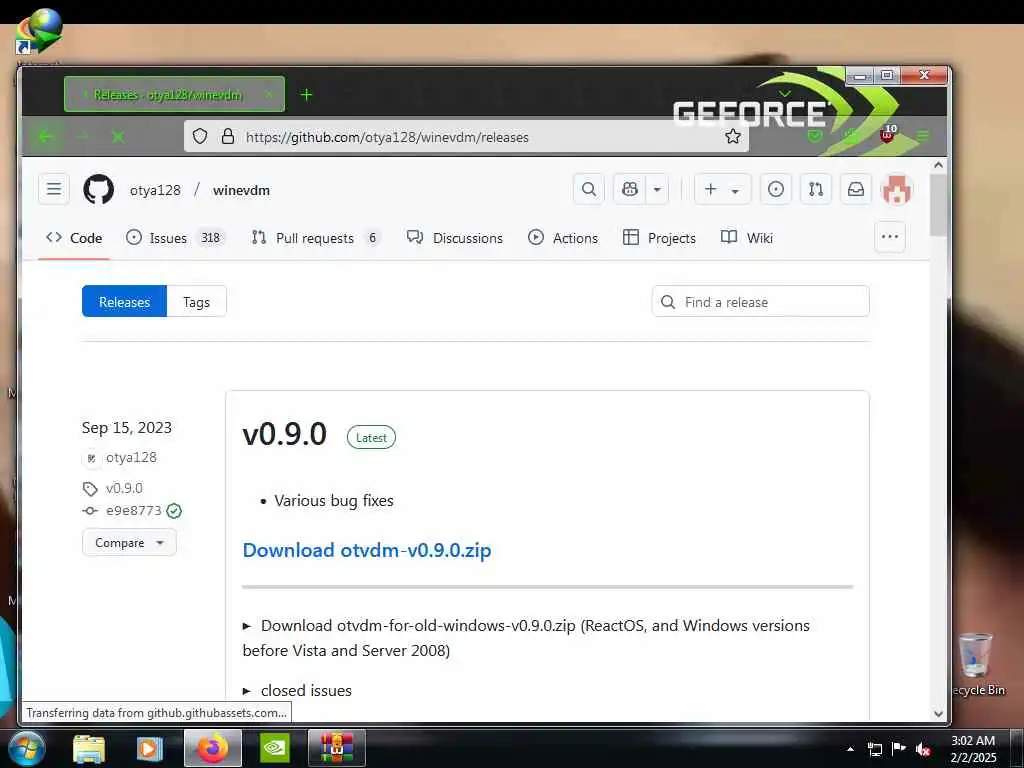Click the tracking protection shield icon
1024x768 pixels.
200,136
